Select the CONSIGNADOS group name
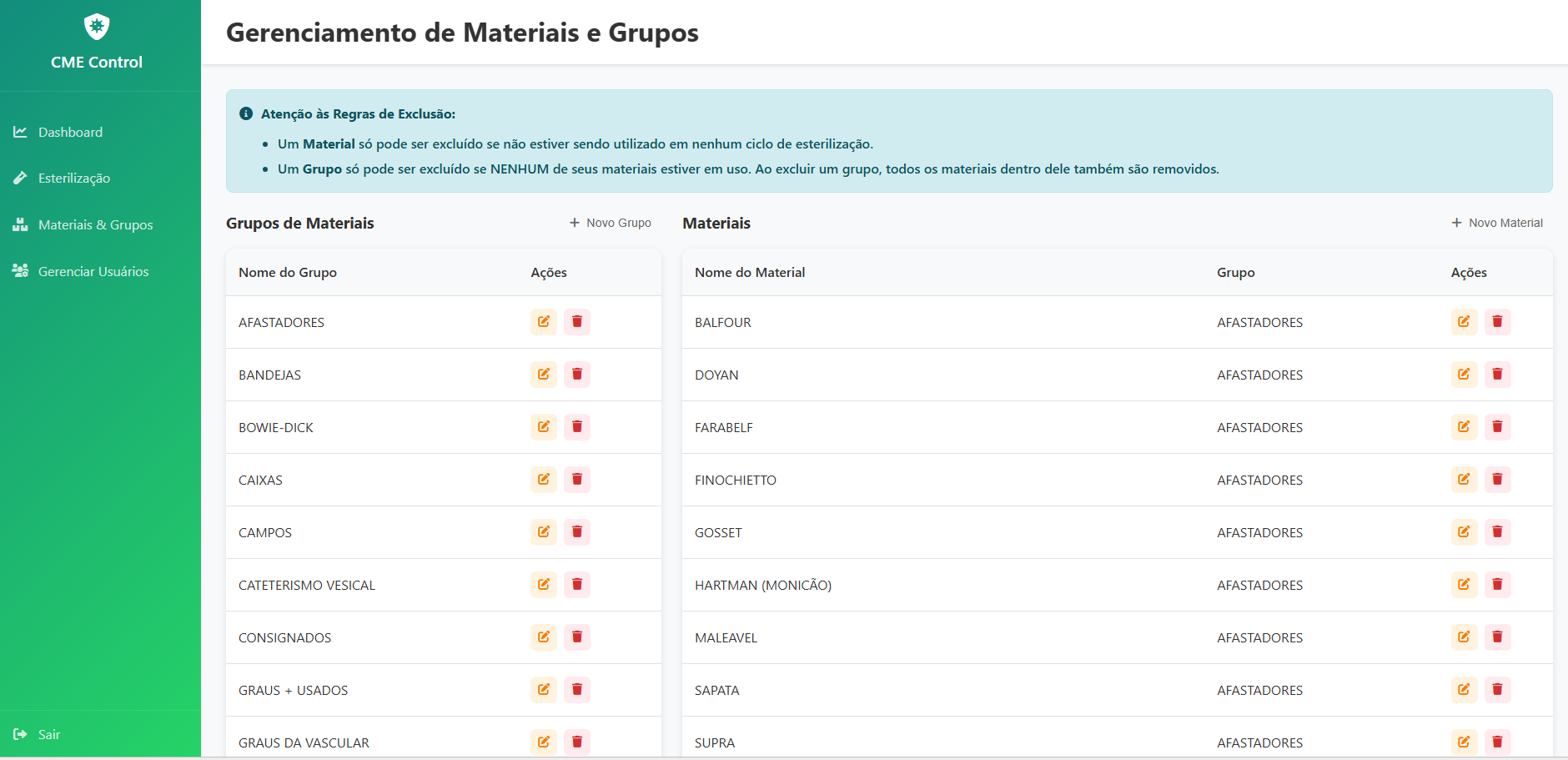This screenshot has height=760, width=1568. pyautogui.click(x=285, y=638)
